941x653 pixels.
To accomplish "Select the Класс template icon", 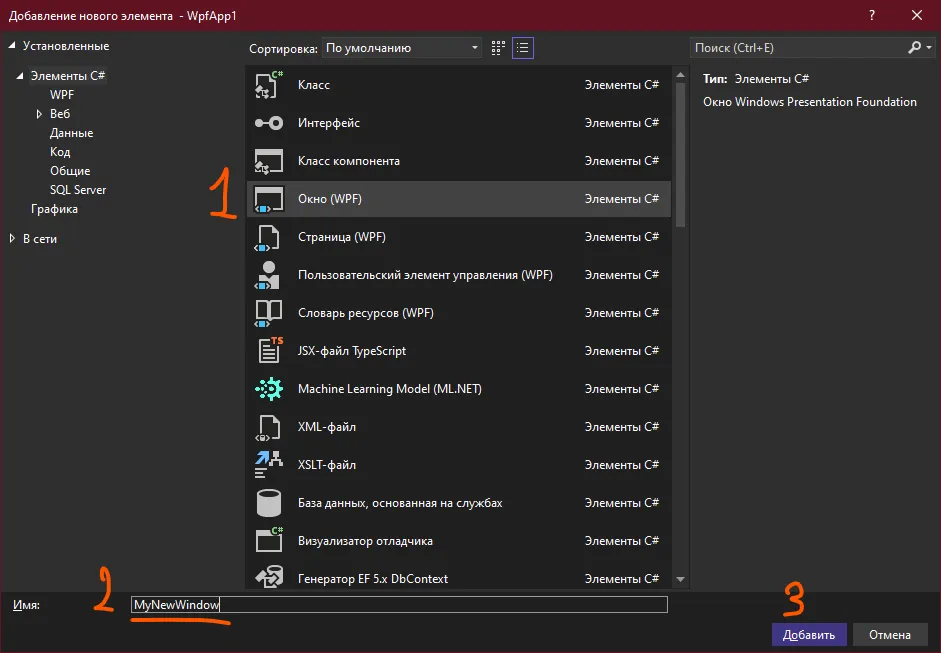I will [268, 85].
